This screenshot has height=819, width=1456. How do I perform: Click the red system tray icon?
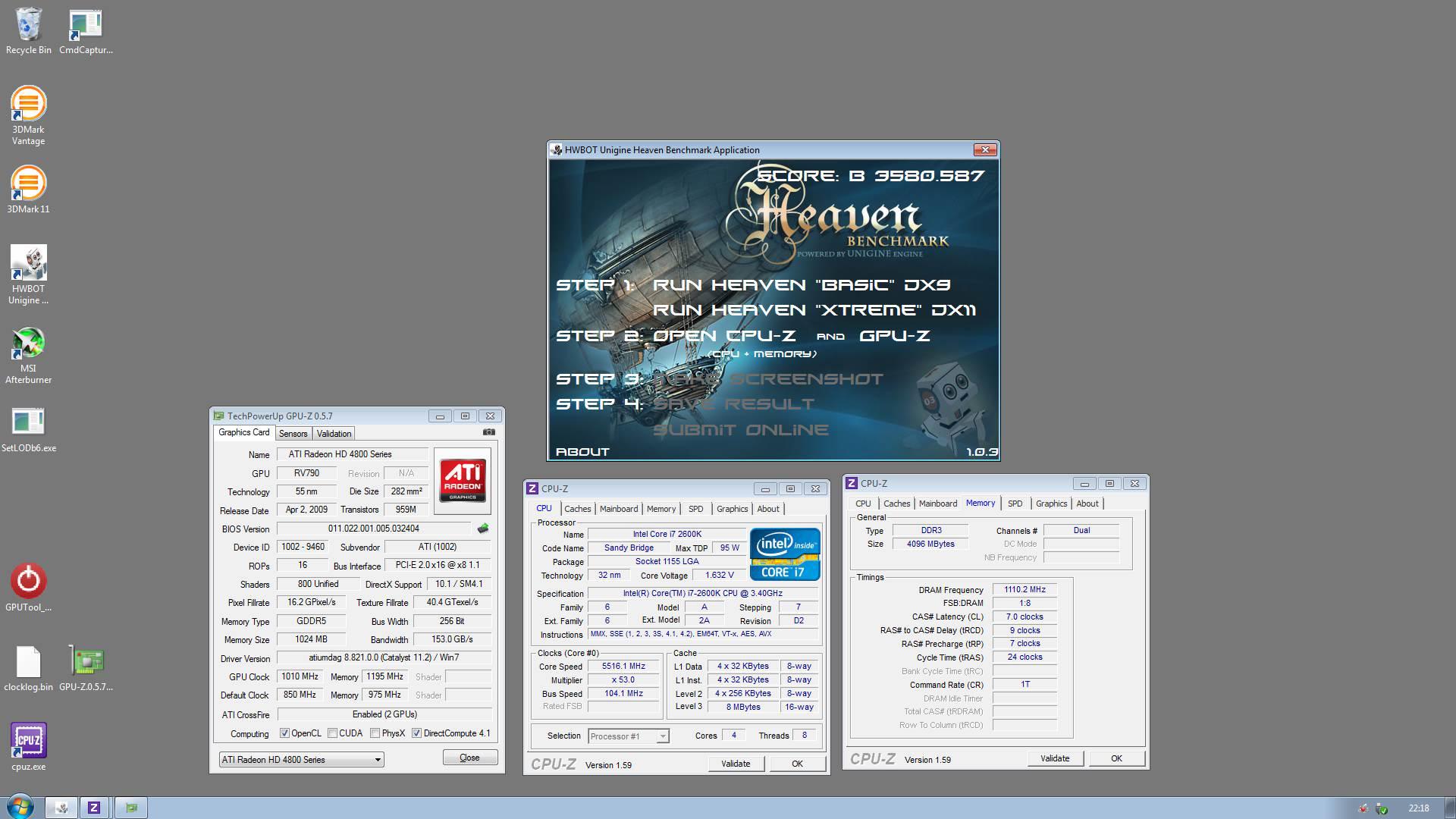(x=1363, y=808)
